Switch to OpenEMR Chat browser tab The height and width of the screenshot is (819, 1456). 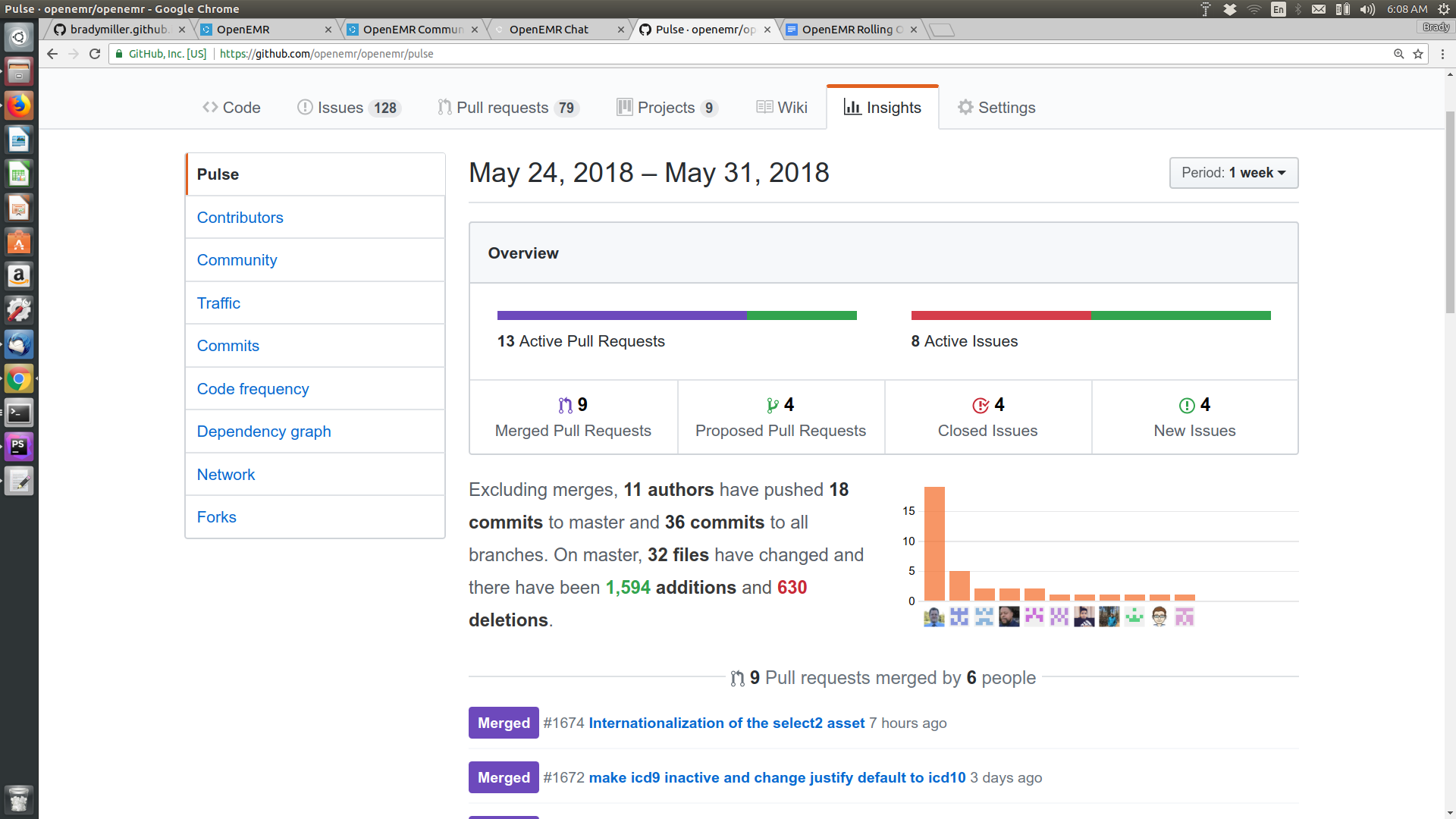coord(557,30)
